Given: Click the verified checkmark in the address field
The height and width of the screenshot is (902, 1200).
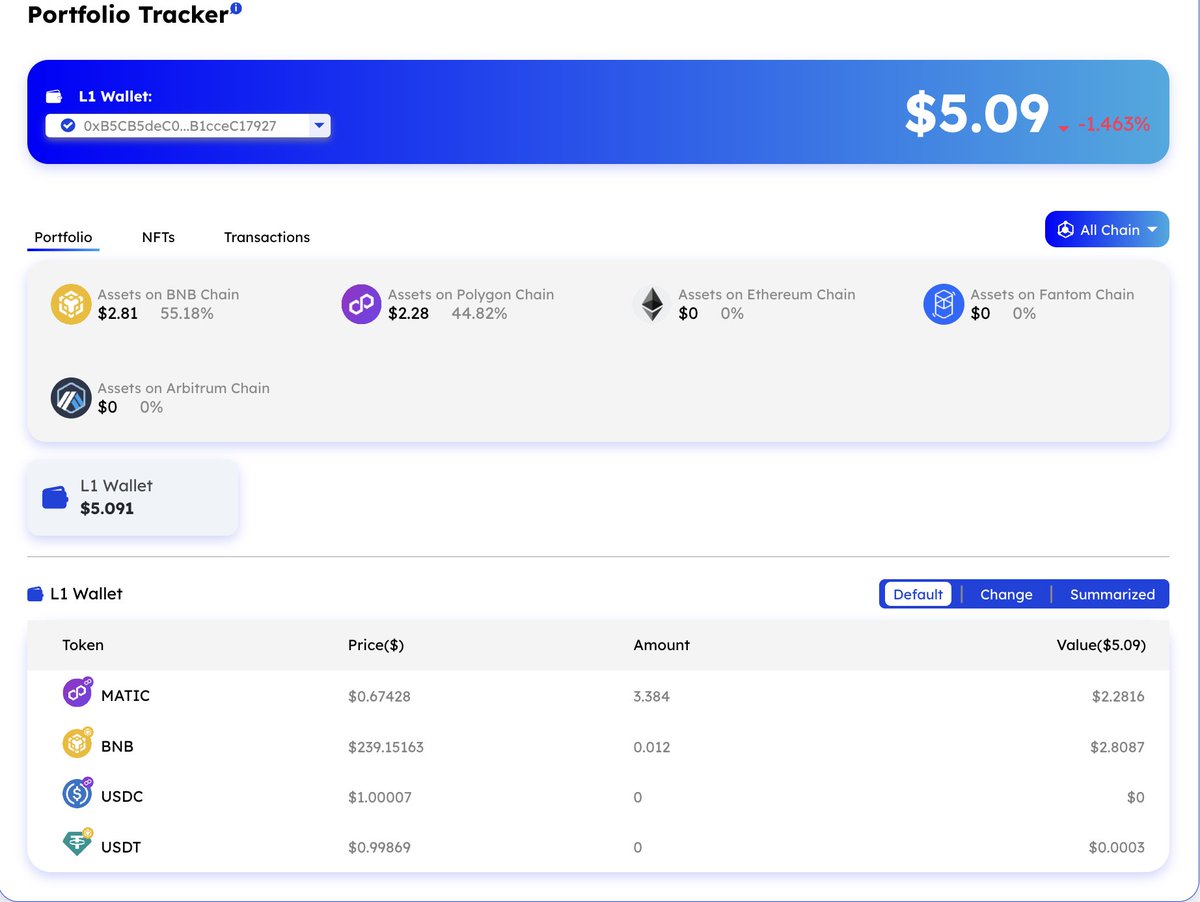Looking at the screenshot, I should [68, 126].
